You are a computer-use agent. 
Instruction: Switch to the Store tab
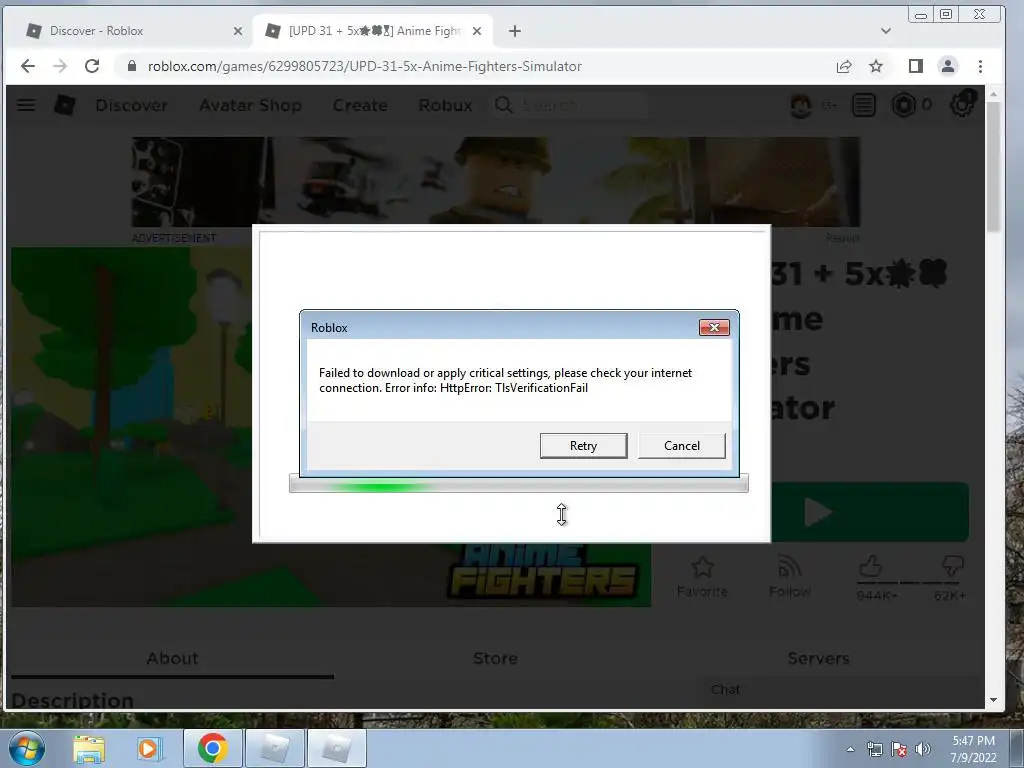tap(495, 658)
